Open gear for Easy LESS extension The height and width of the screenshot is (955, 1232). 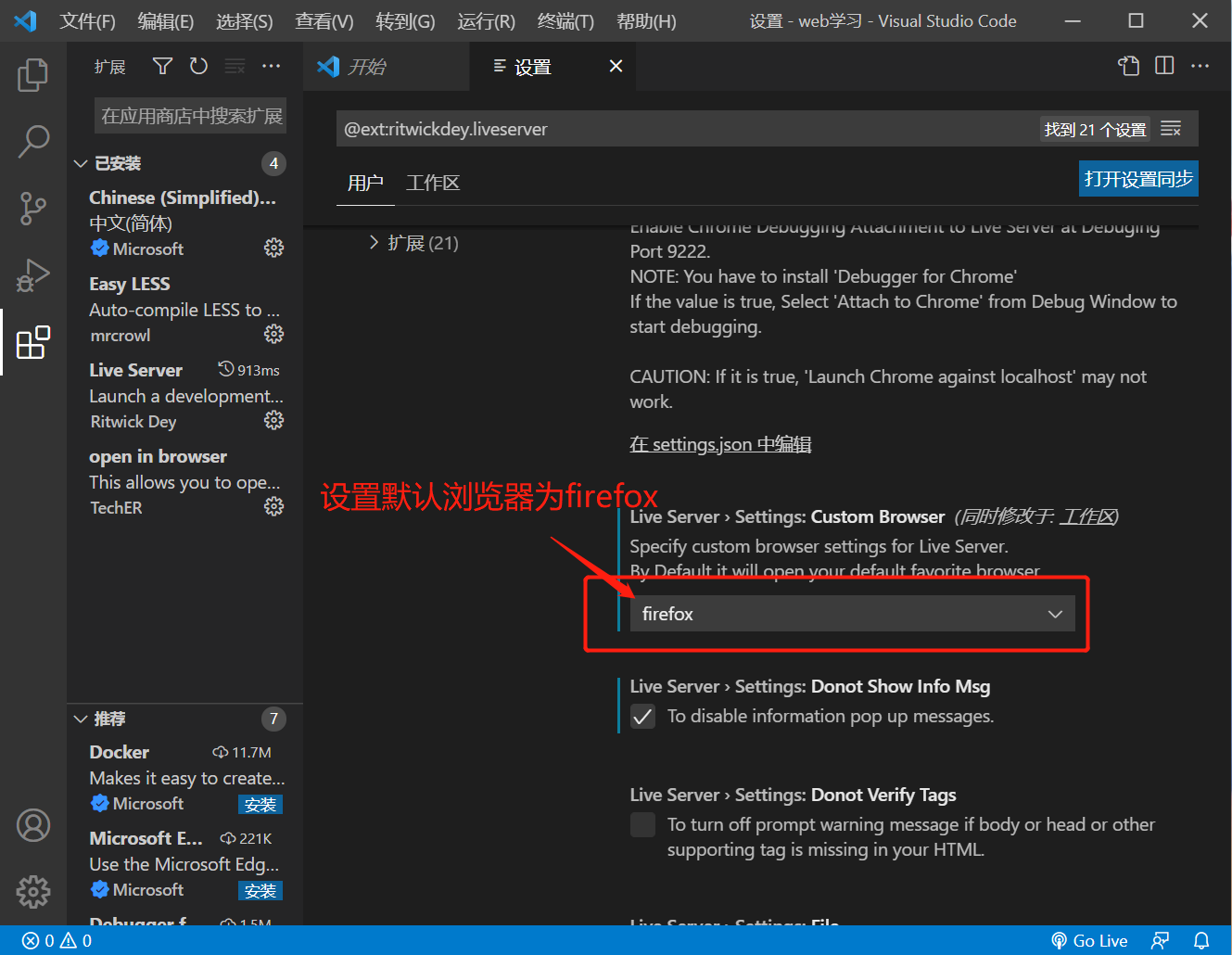coord(273,334)
